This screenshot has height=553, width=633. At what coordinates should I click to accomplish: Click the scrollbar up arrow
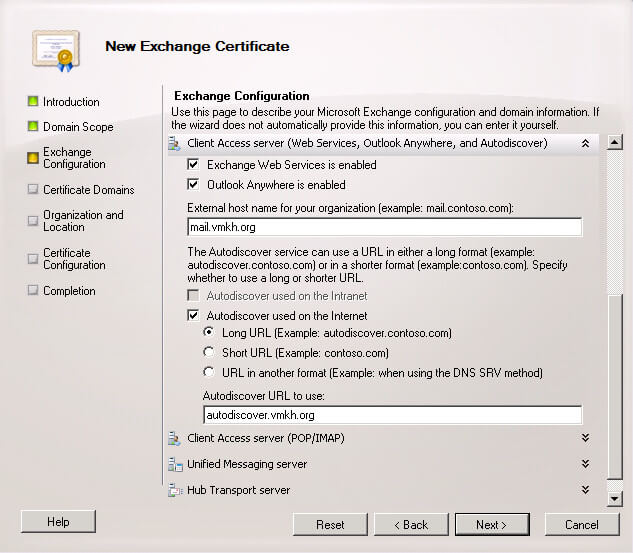coord(614,142)
